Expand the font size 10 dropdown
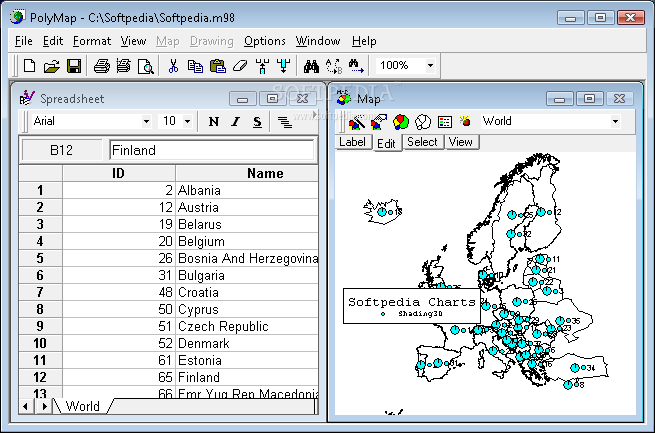The width and height of the screenshot is (655, 433). click(188, 122)
